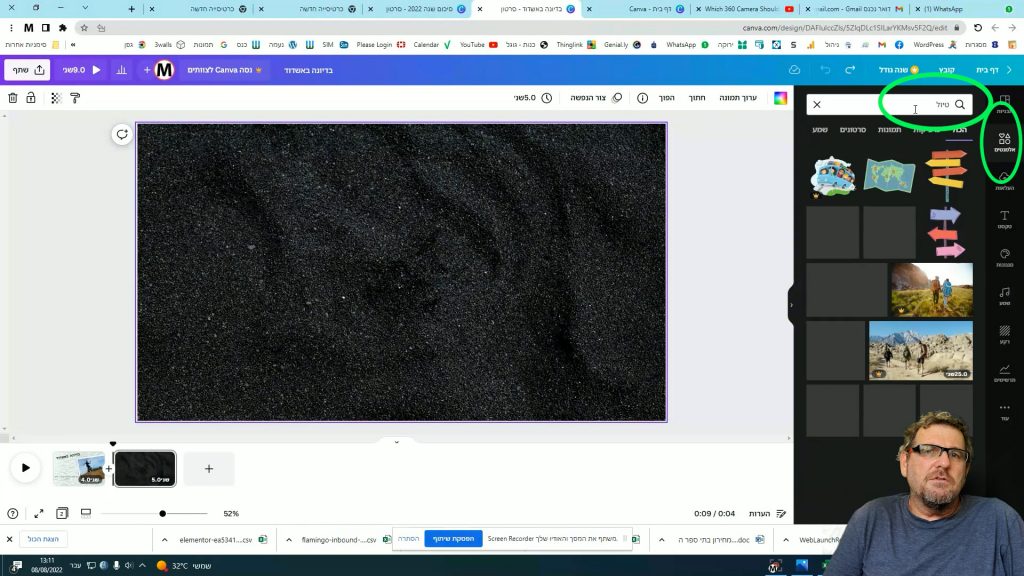
Task: Insert the orange-yellow signpost graphic
Action: (x=946, y=175)
